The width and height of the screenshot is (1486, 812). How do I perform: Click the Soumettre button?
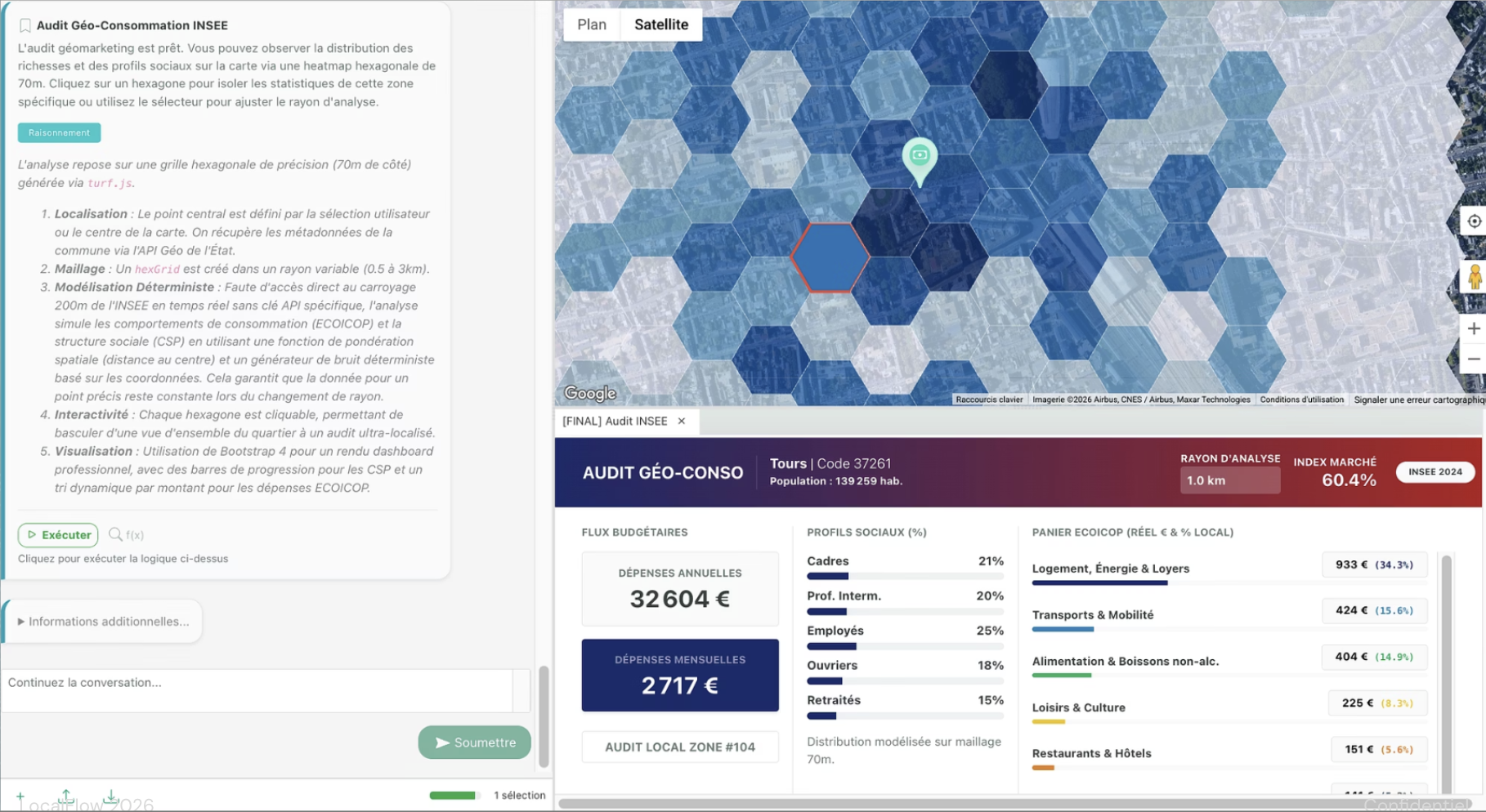475,743
